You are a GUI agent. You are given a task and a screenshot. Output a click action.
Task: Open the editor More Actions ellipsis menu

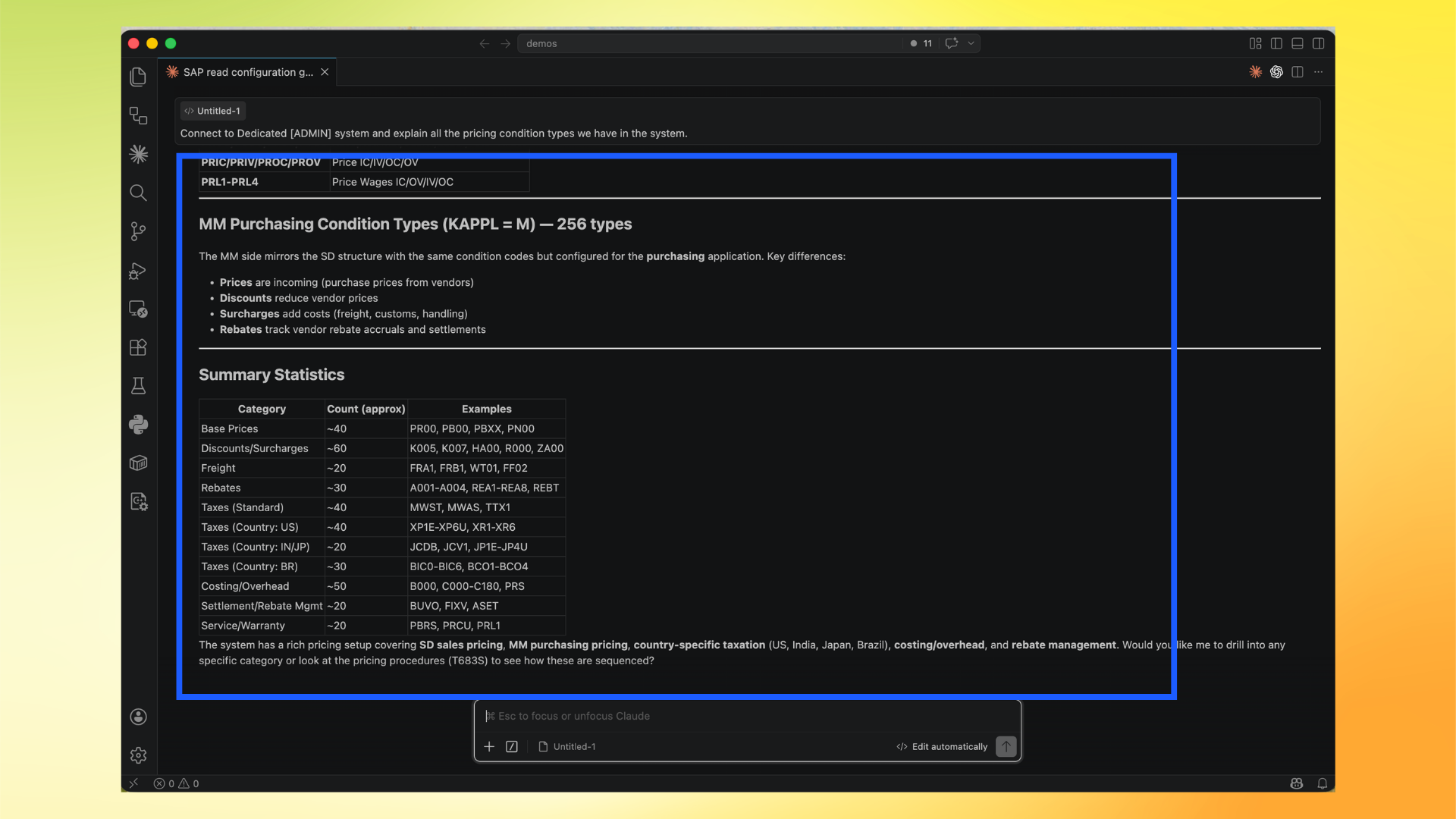click(x=1319, y=72)
